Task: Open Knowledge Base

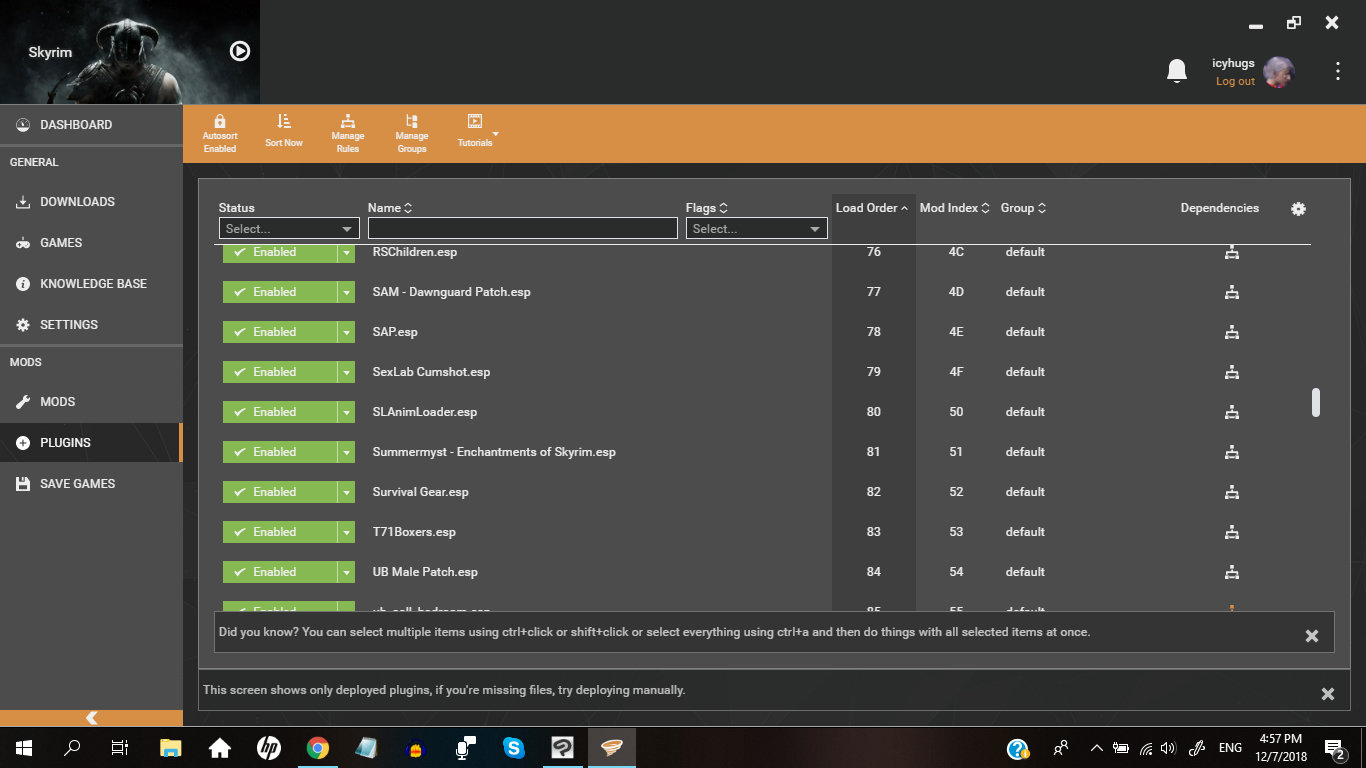Action: [x=91, y=284]
